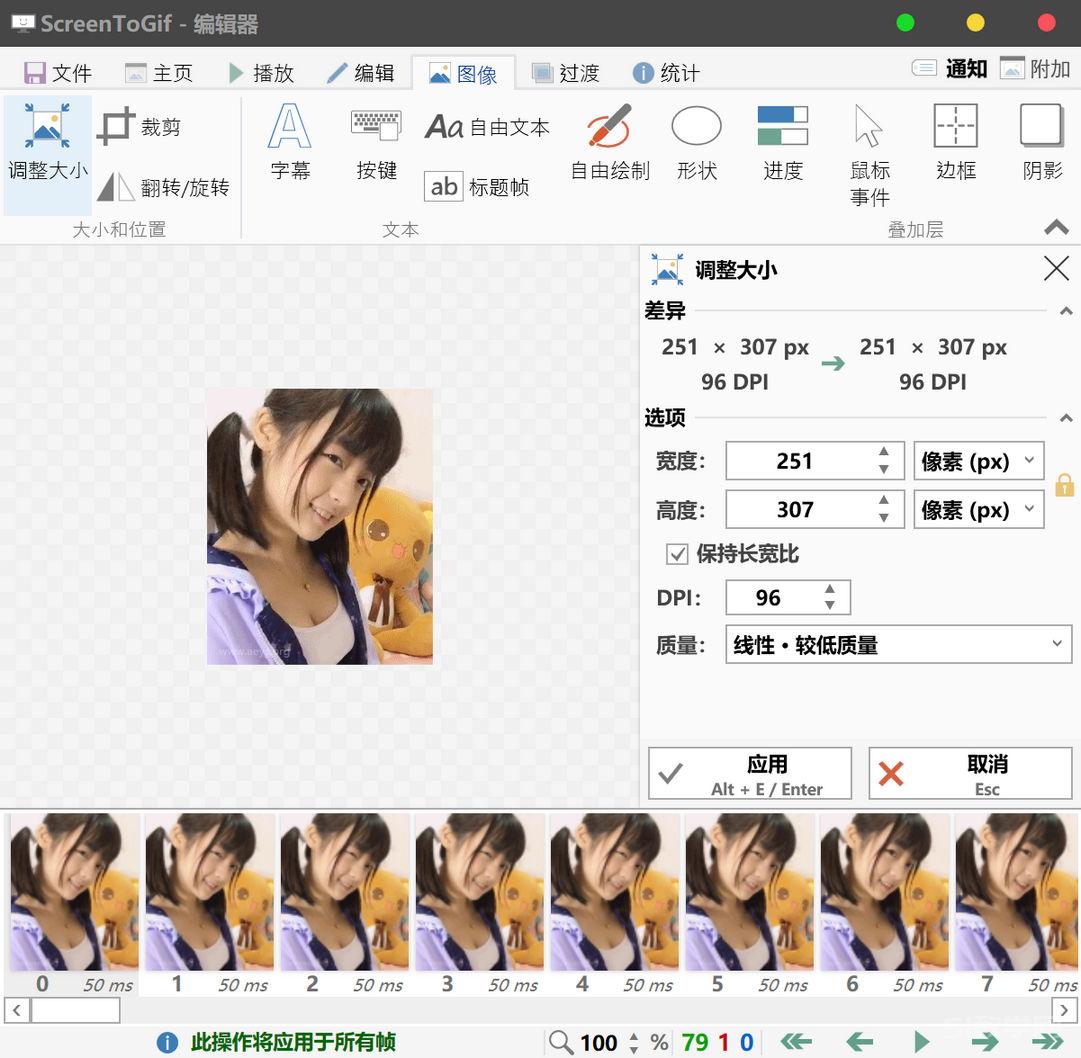1081x1058 pixels.
Task: Select the 自由绘制 free drawing tool
Action: (608, 140)
